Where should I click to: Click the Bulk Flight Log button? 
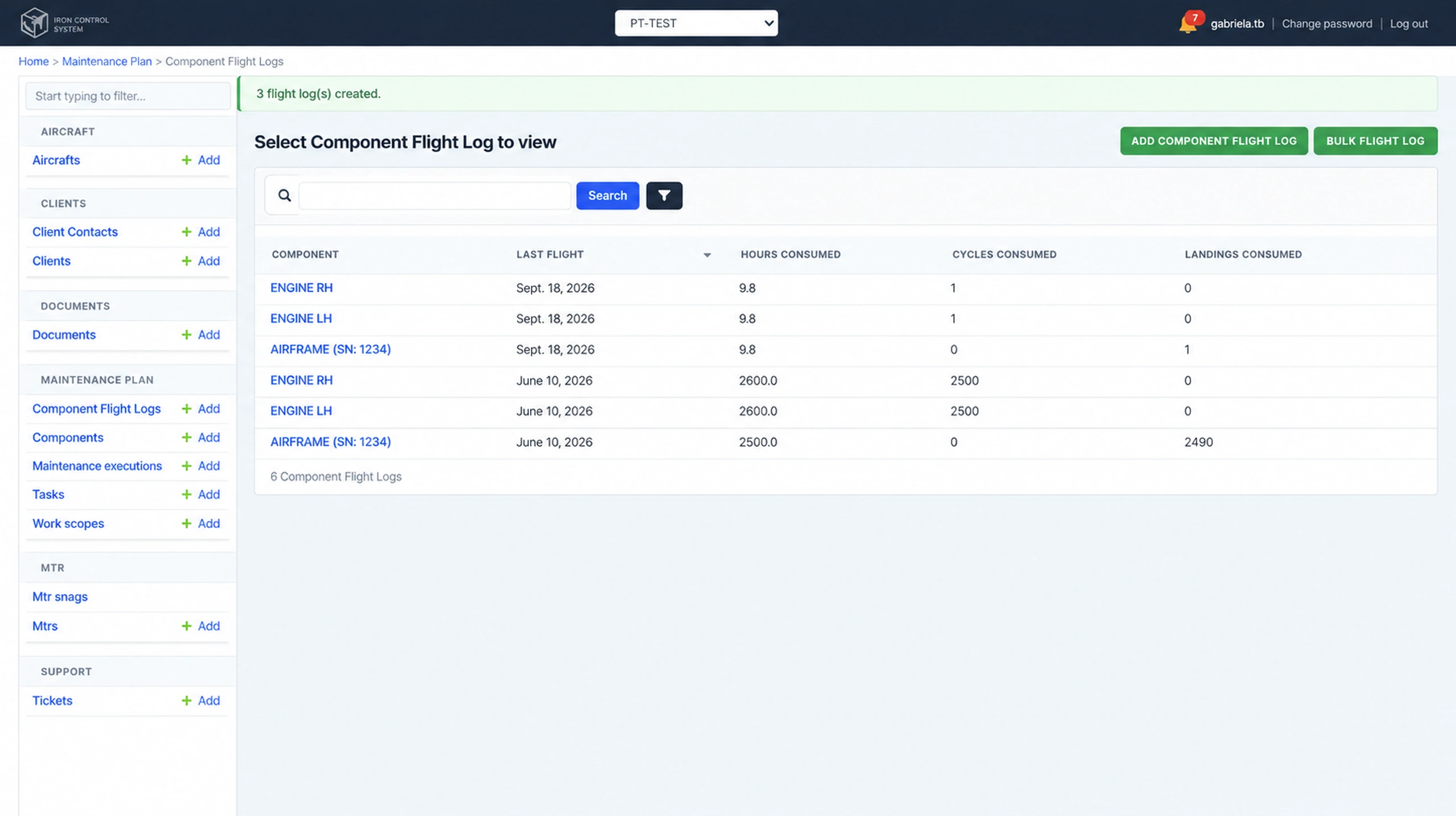1375,141
